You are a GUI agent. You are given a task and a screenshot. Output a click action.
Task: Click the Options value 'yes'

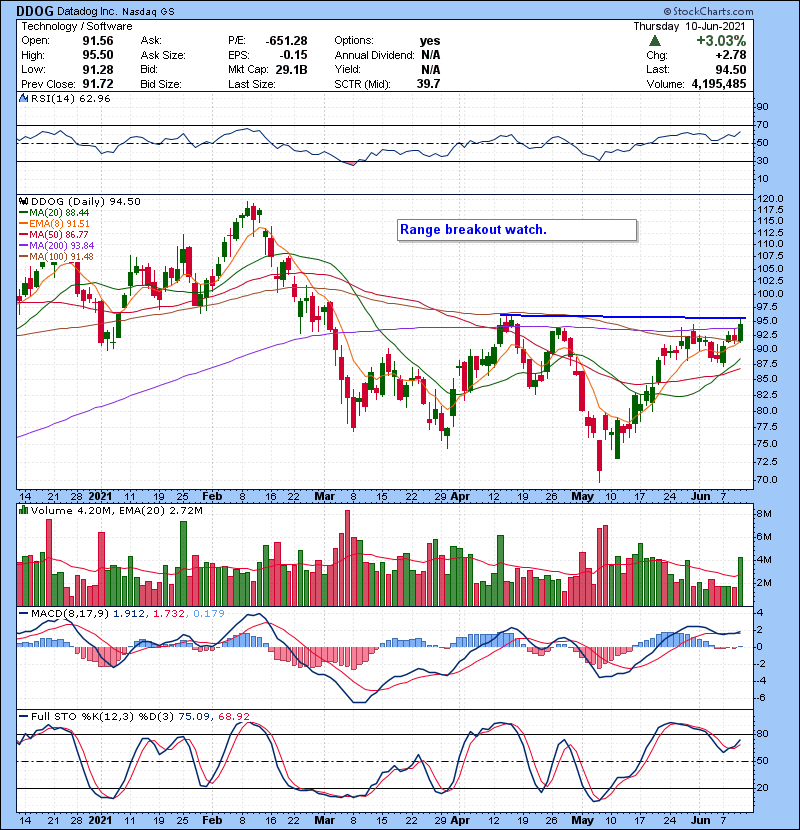point(429,41)
